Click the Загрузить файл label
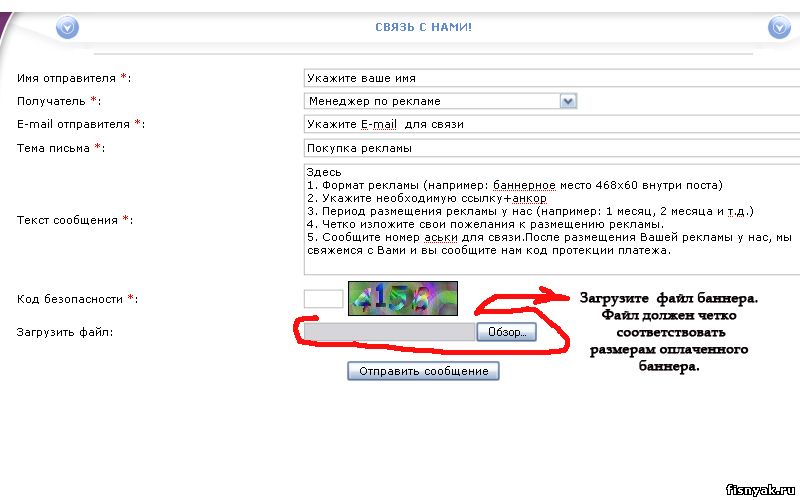The height and width of the screenshot is (500, 800). (65, 332)
